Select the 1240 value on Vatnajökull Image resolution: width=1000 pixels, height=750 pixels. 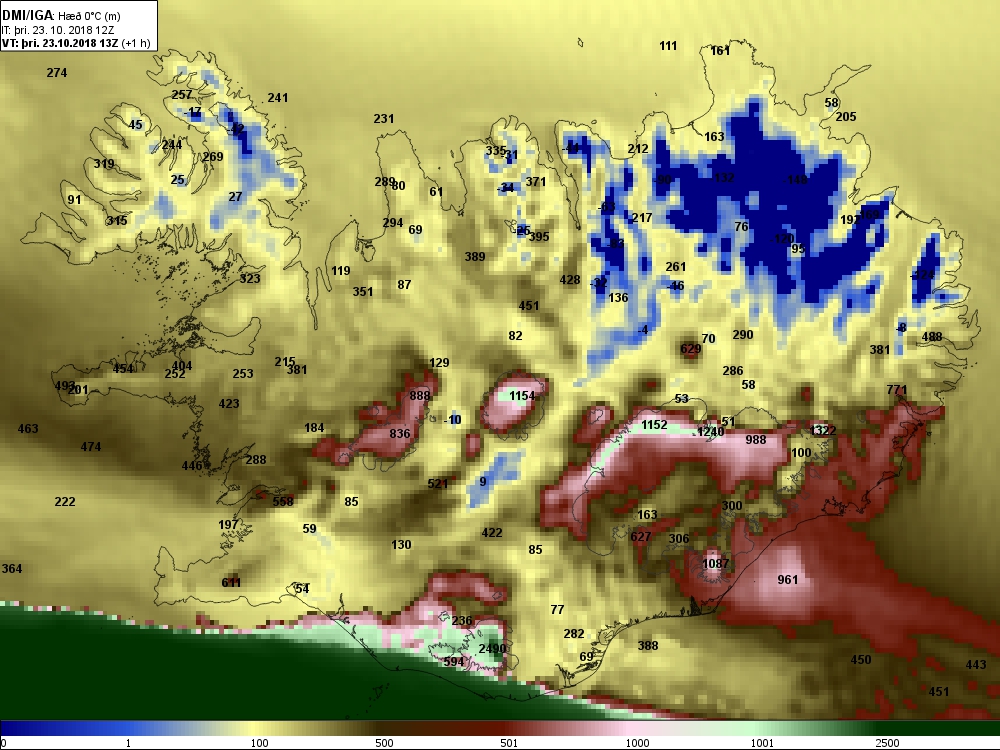click(x=710, y=432)
